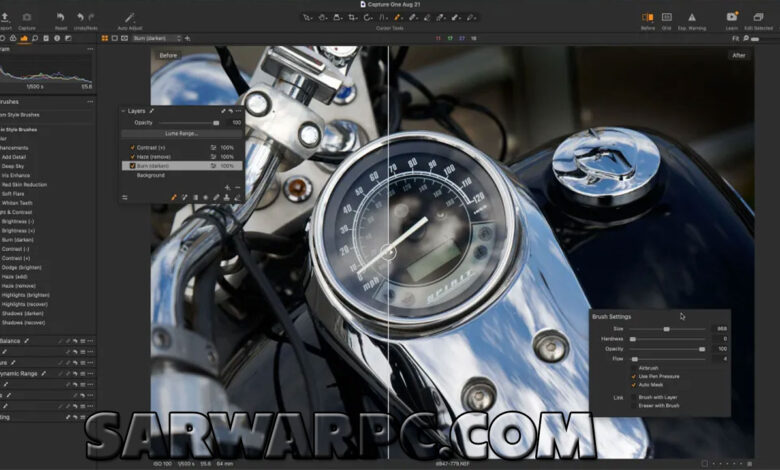Click the Fit zoom label
Screen dimensions: 780x470
point(735,38)
